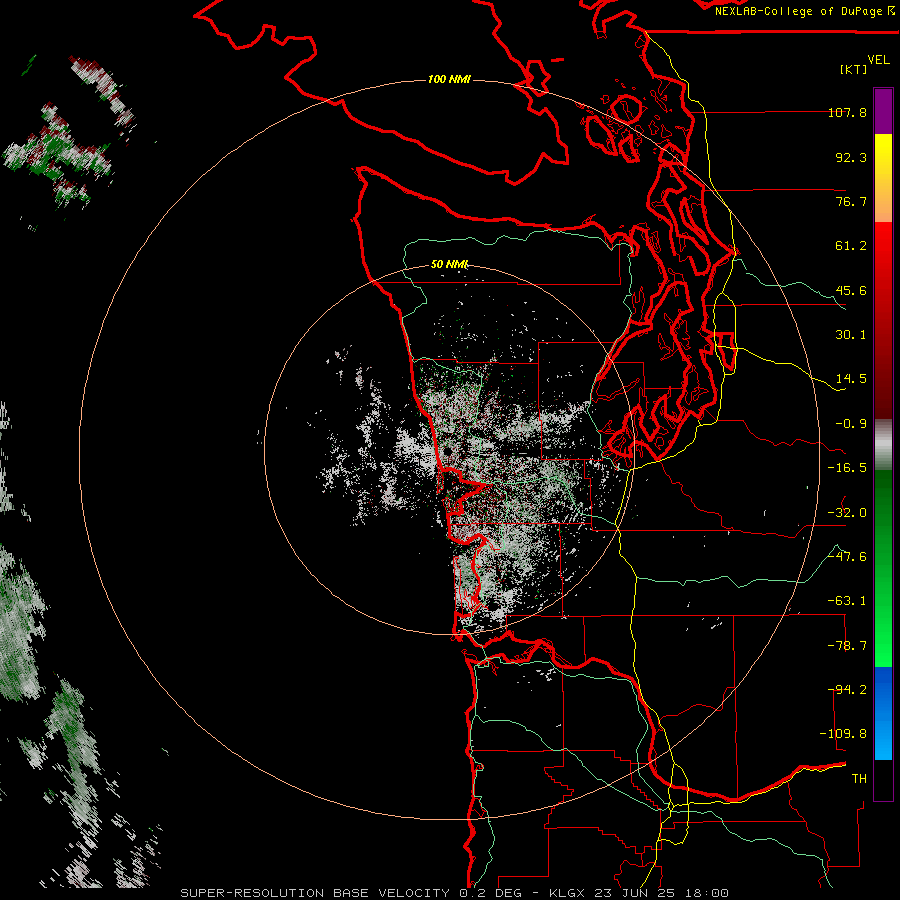Click the 61.2 velocity scale value
The height and width of the screenshot is (900, 900).
point(851,246)
